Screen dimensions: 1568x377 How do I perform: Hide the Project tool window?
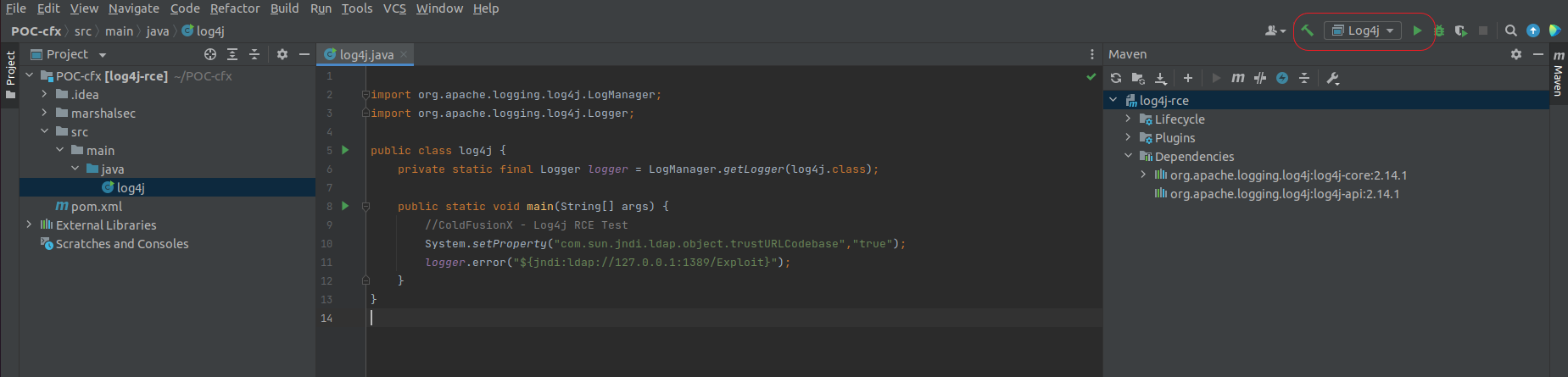point(304,54)
